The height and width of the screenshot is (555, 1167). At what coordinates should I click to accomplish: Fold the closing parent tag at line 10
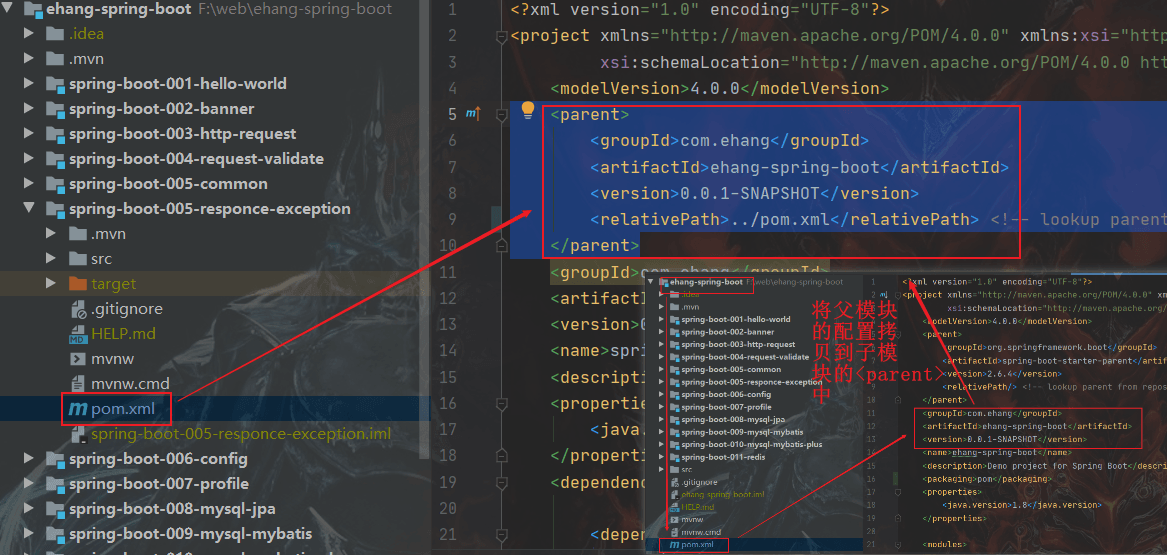[x=501, y=245]
